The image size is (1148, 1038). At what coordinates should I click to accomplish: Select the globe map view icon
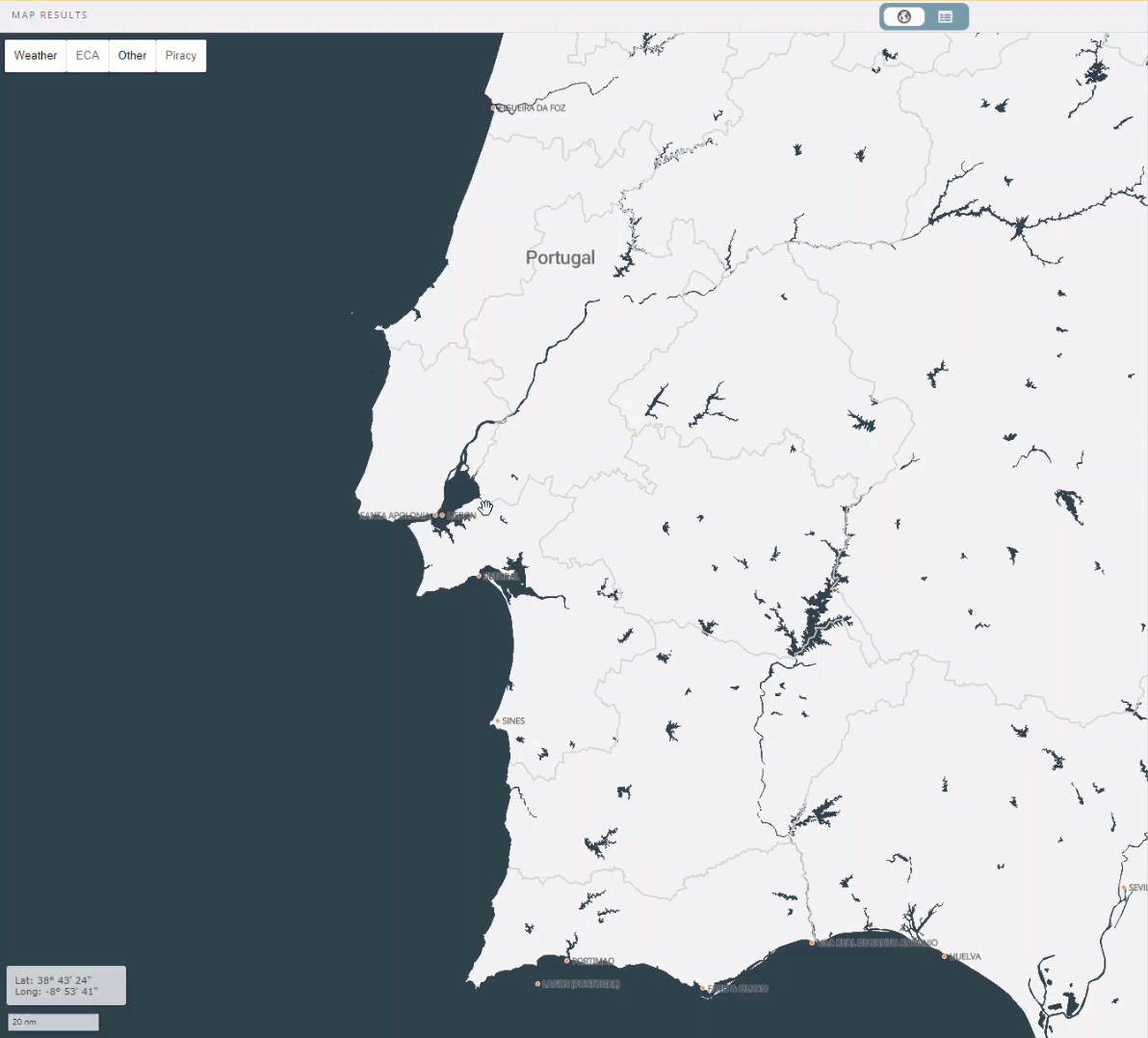coord(903,16)
